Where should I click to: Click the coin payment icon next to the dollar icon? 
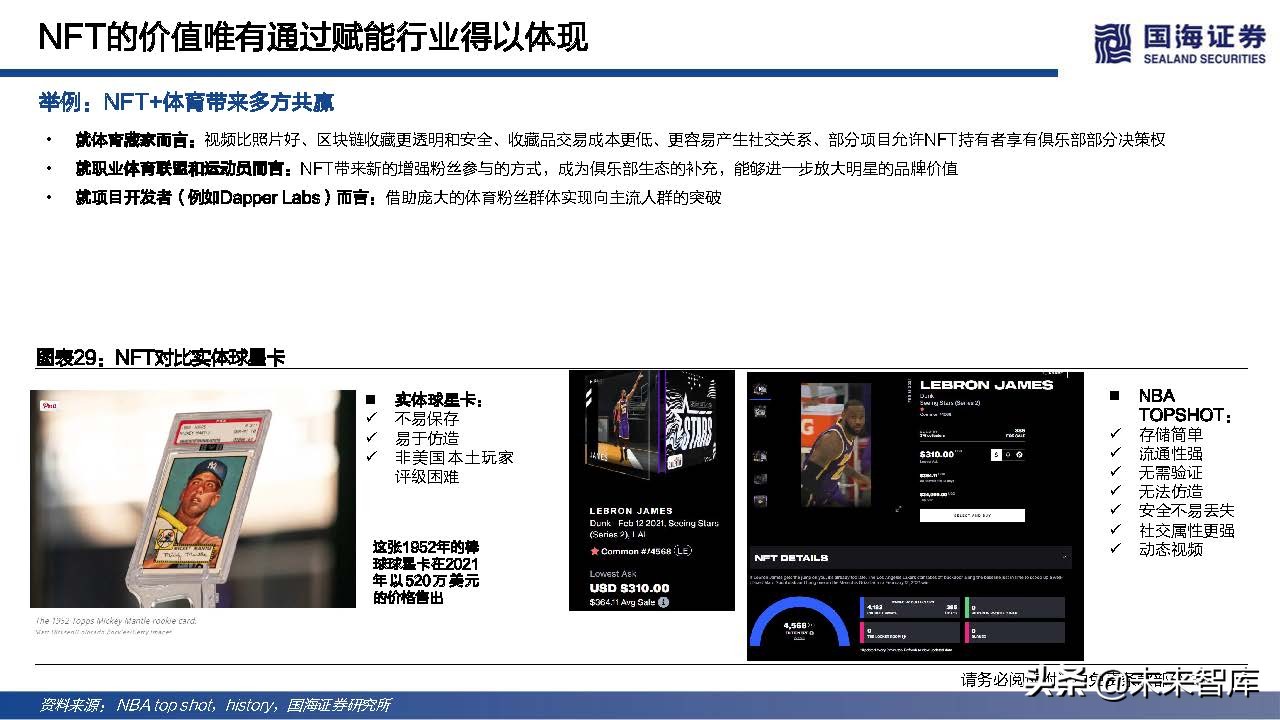(1008, 455)
